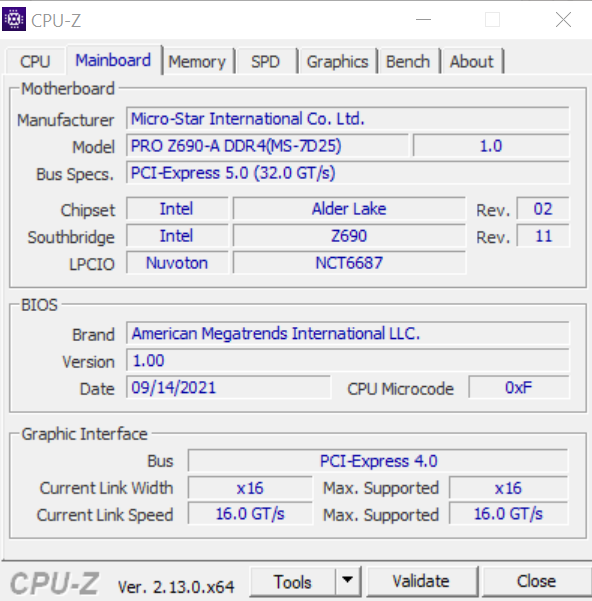
Task: Select the Z690 southbridge value
Action: point(349,236)
